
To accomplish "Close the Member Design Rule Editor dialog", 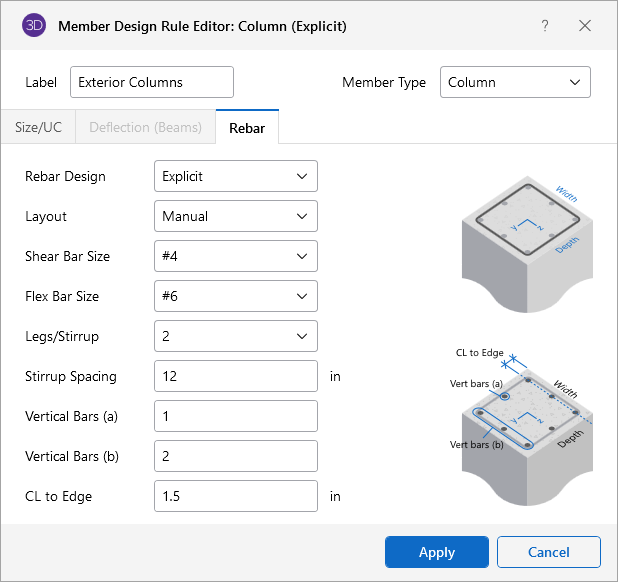I will pyautogui.click(x=585, y=26).
